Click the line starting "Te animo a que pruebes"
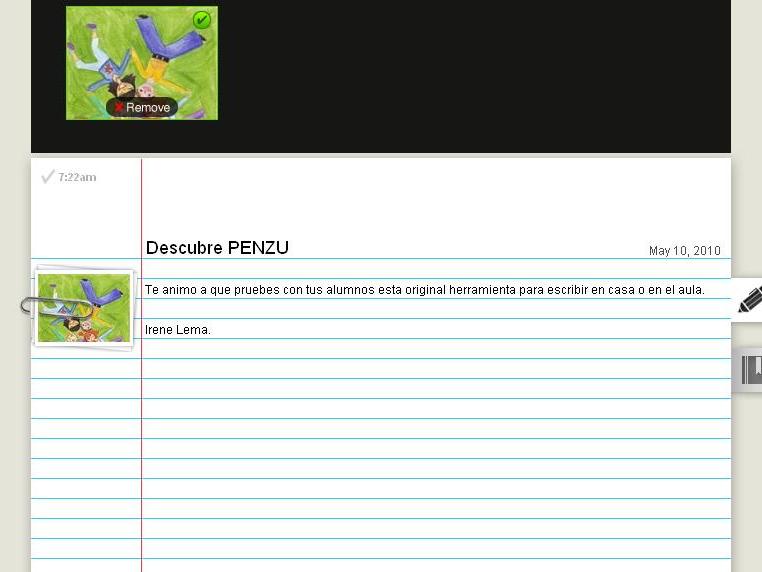The image size is (762, 572). 425,290
